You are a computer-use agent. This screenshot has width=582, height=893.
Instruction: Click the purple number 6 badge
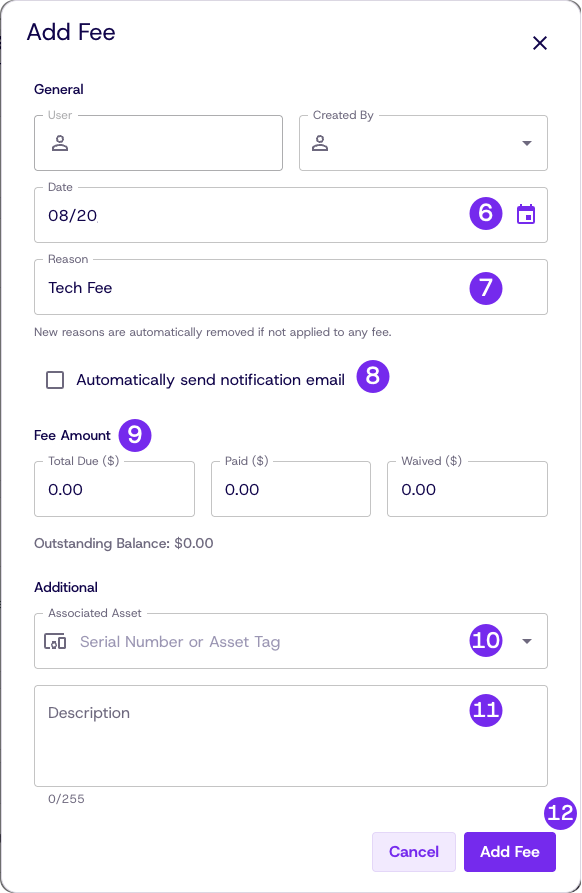486,214
